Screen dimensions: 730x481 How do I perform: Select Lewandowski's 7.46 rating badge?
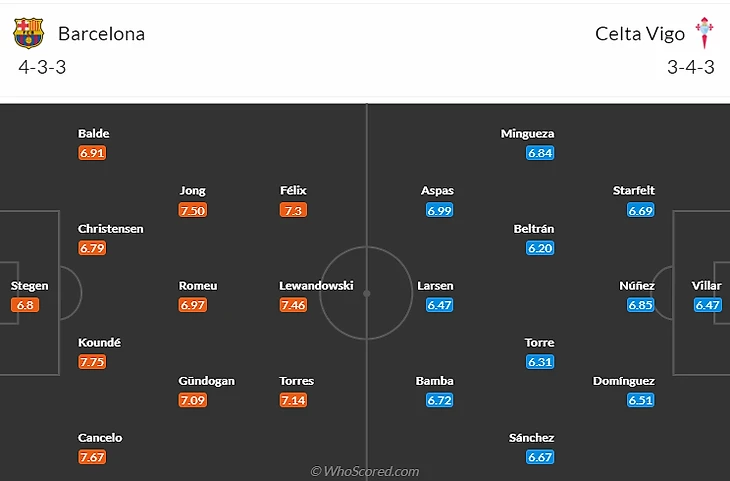[x=293, y=305]
